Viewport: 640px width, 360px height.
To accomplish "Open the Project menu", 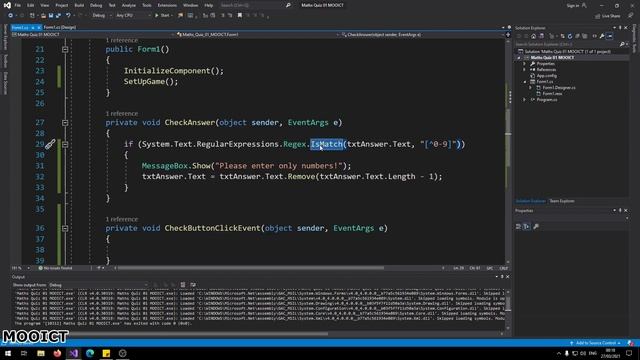I will (62, 5).
